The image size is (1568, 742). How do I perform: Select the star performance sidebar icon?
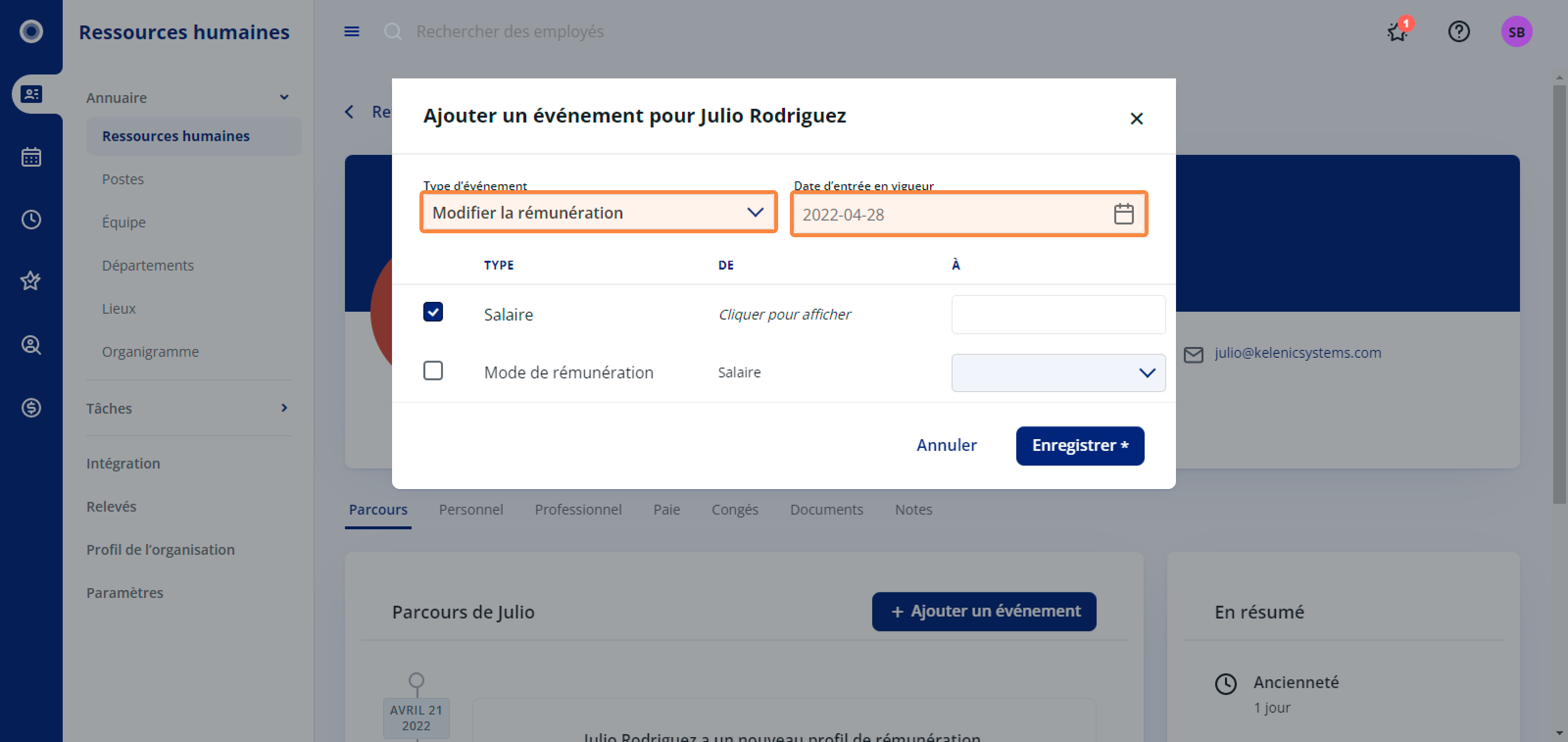point(31,281)
